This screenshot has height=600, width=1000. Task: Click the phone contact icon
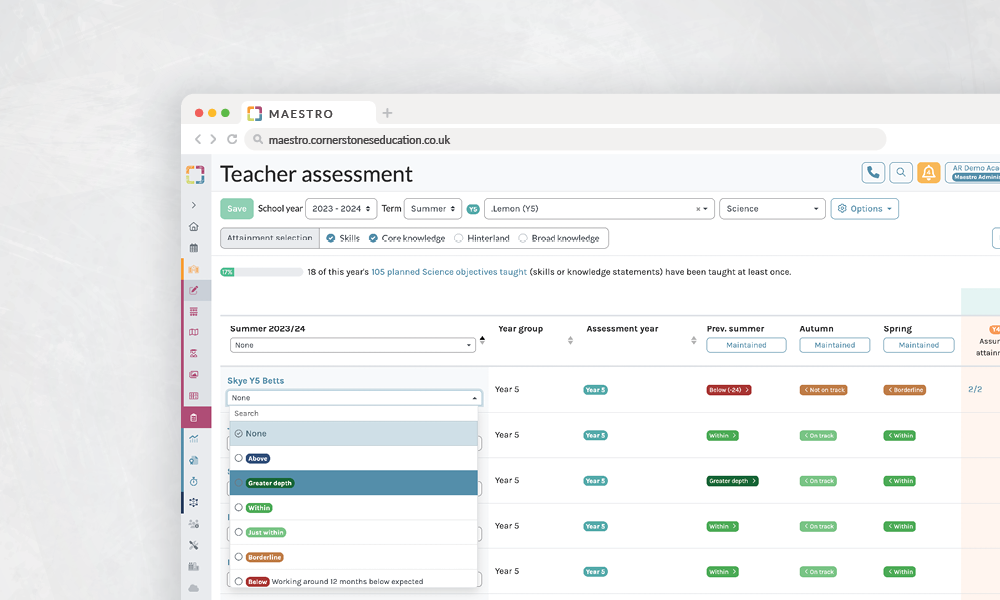coord(873,173)
